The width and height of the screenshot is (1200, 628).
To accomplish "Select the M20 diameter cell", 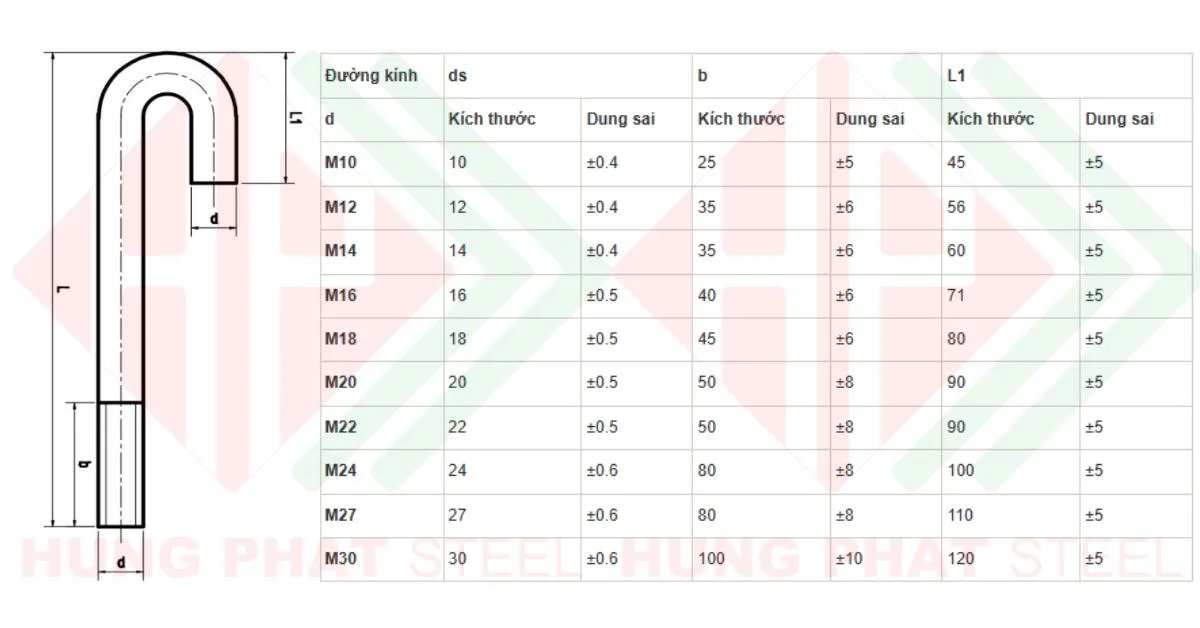I will coord(340,382).
